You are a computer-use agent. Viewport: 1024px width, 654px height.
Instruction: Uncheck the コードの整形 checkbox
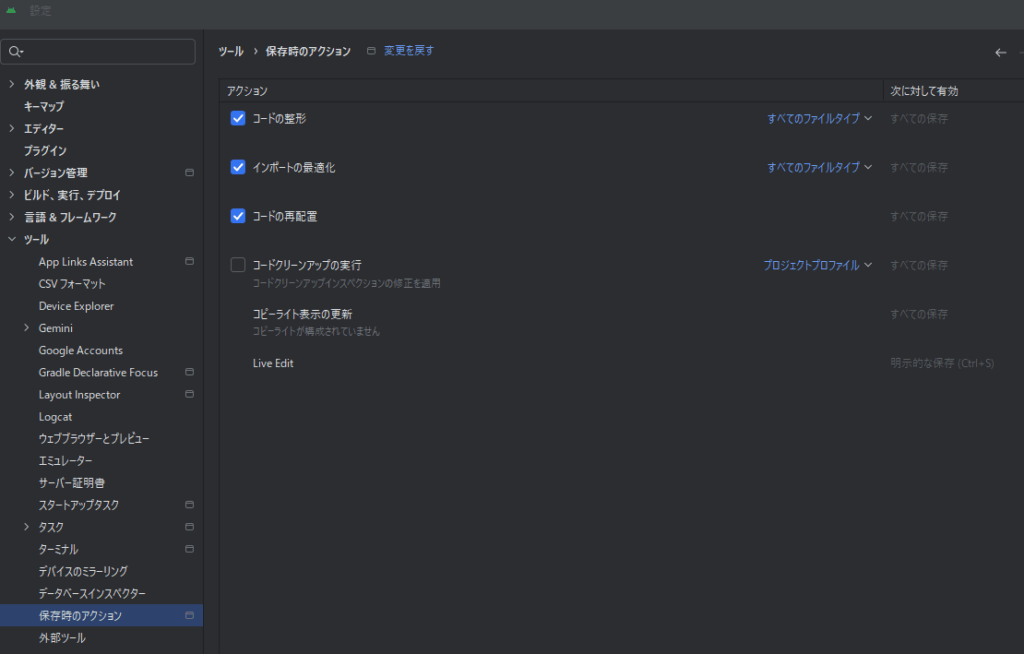point(238,118)
